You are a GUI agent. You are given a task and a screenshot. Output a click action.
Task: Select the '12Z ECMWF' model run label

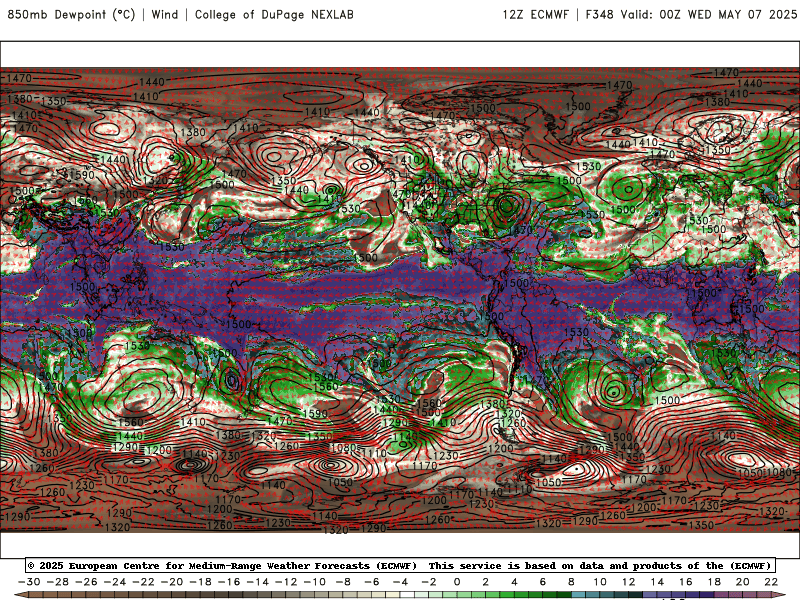click(535, 14)
